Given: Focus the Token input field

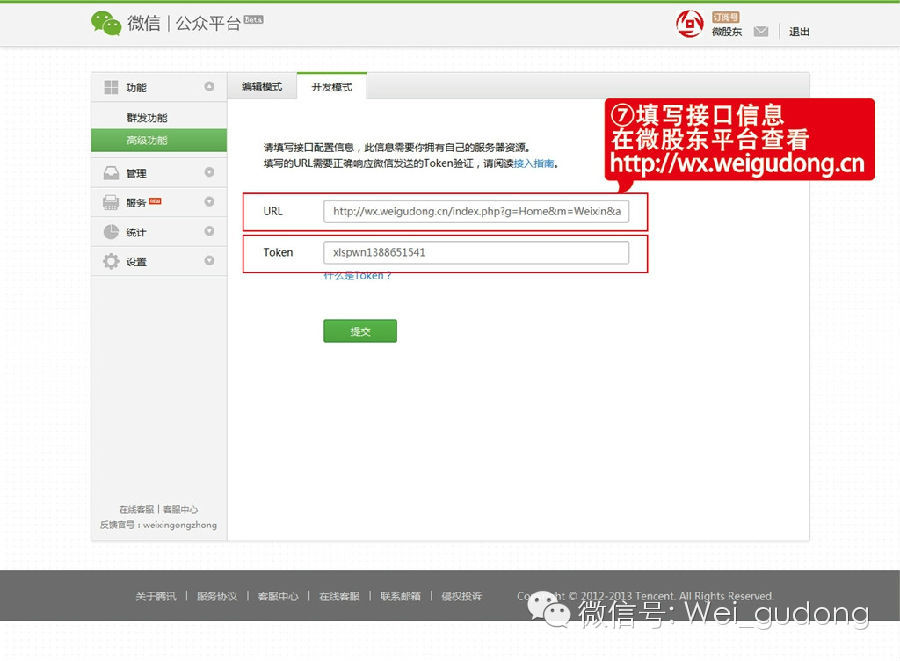Looking at the screenshot, I should 476,252.
